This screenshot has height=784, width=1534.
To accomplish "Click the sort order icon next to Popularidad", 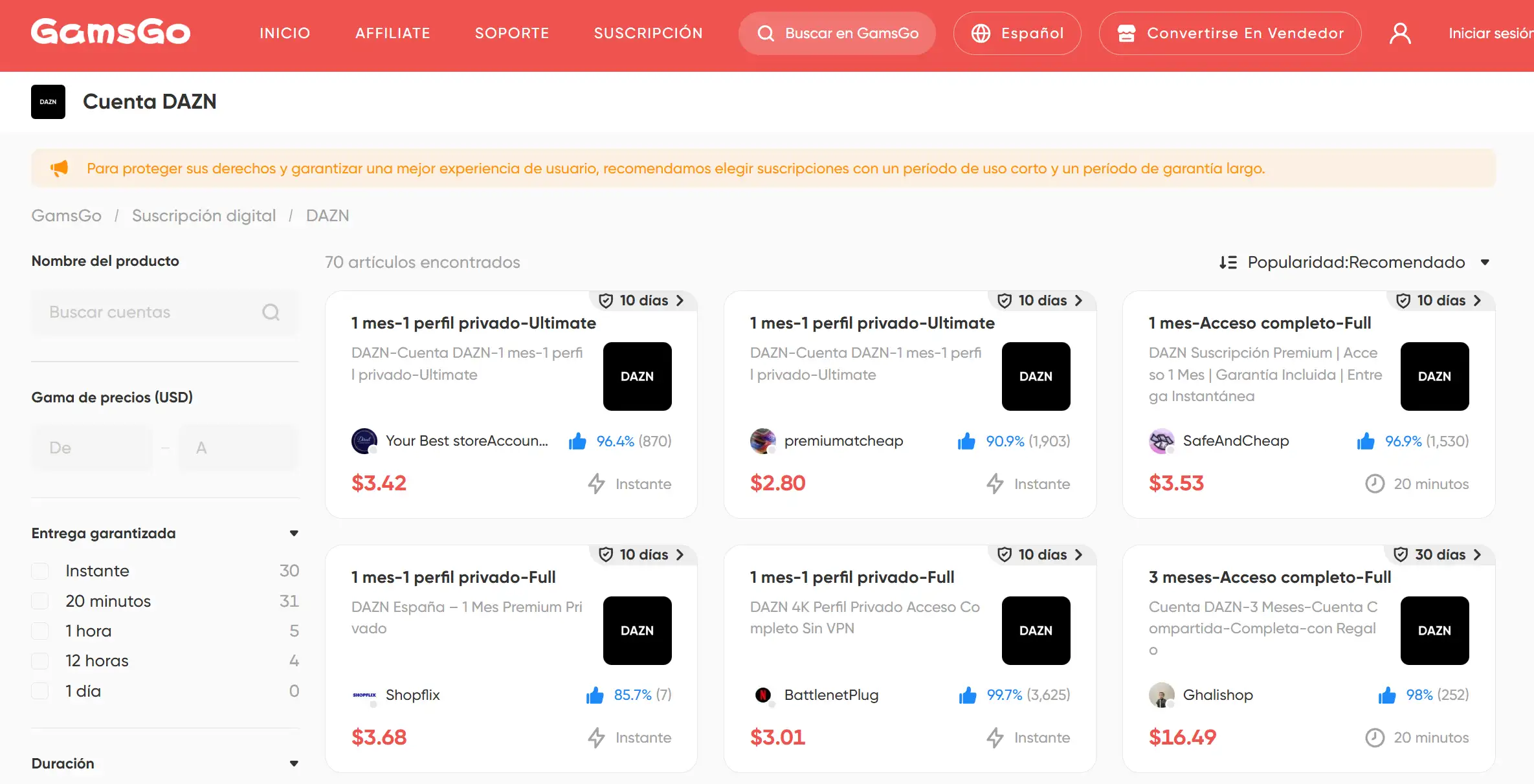I will [1228, 262].
